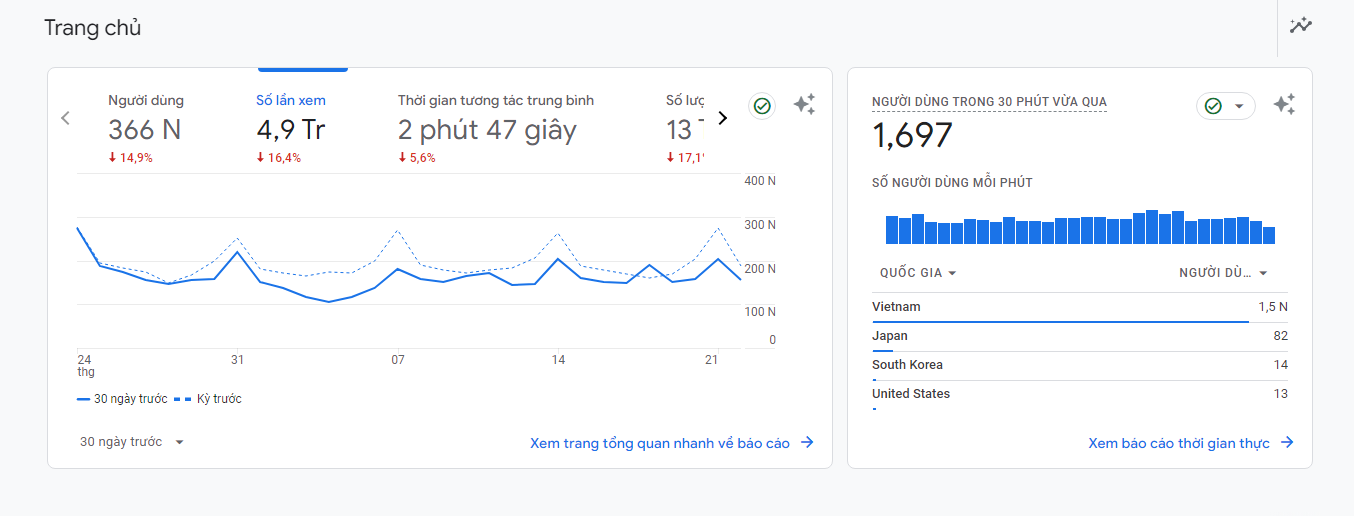This screenshot has height=516, width=1354.
Task: Click the Vietnam row in the country table
Action: (x=1079, y=307)
